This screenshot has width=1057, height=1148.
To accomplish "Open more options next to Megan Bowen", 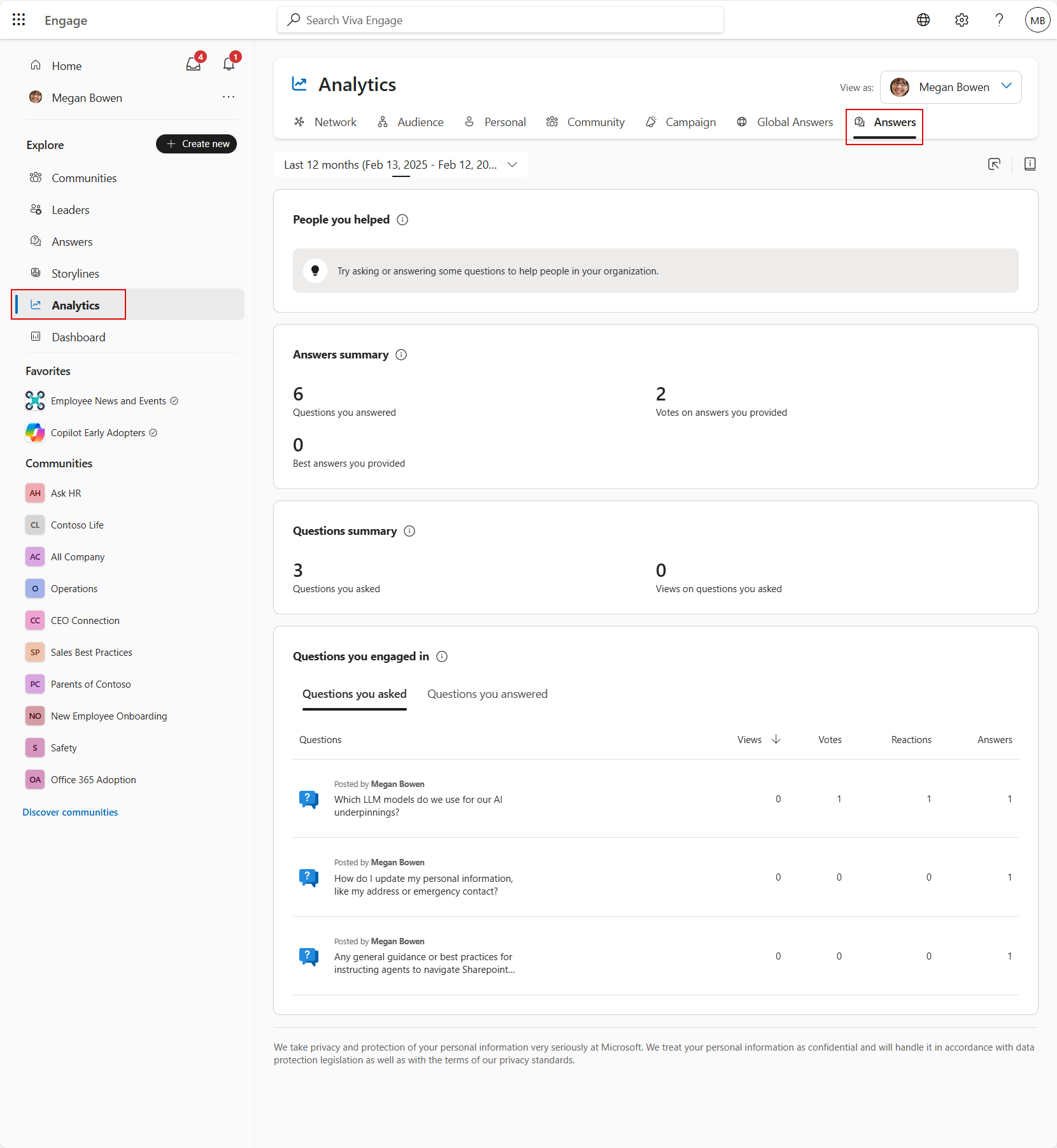I will pyautogui.click(x=229, y=97).
